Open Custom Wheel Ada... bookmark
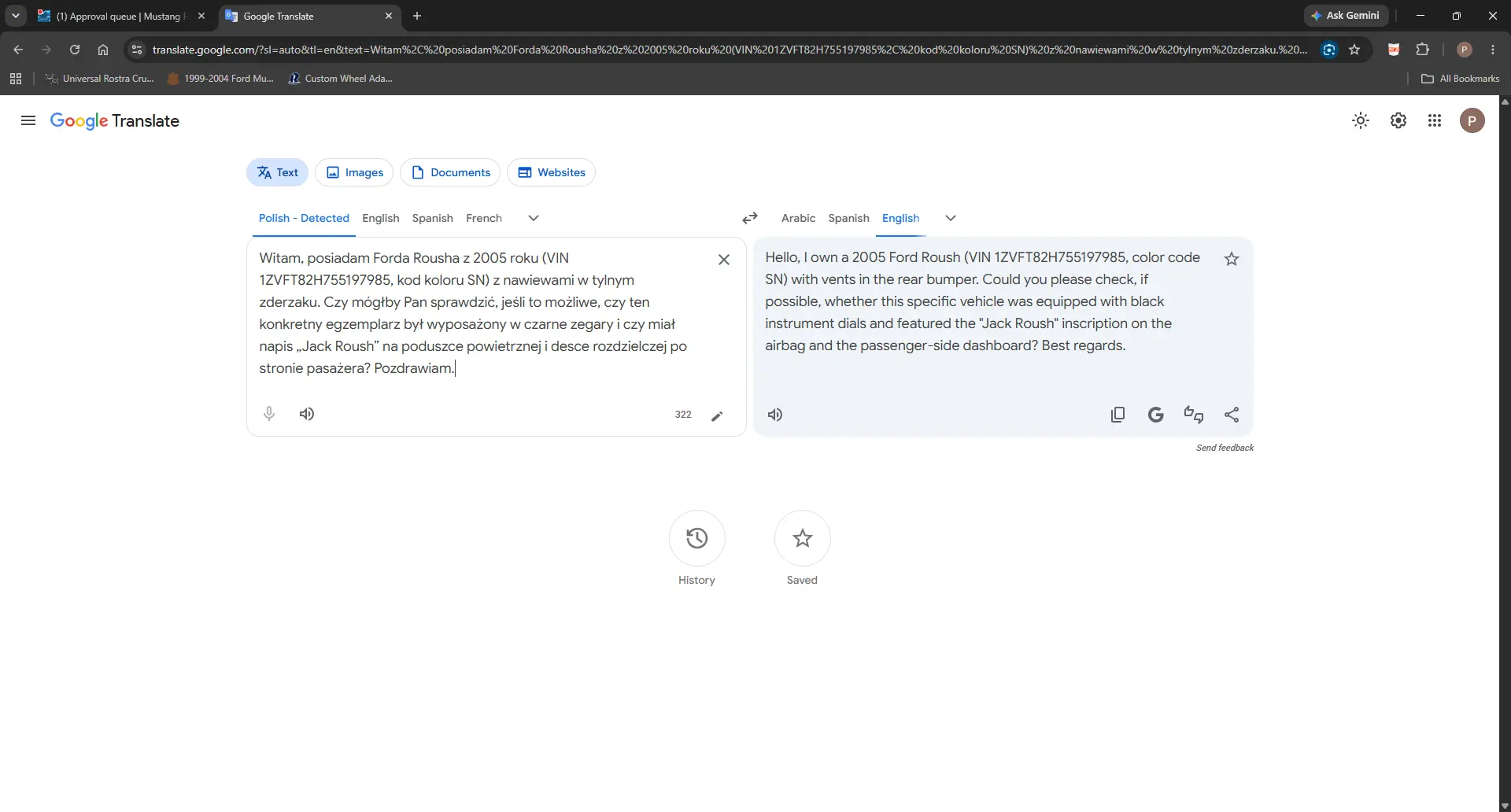 coord(340,79)
